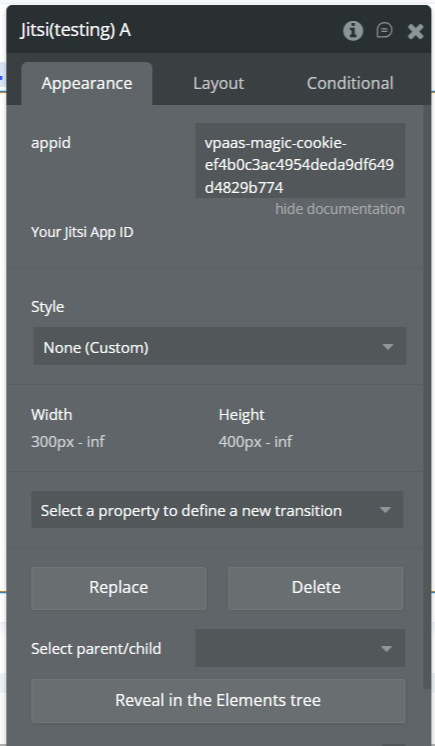
Task: Click the appid field label
Action: [x=51, y=143]
